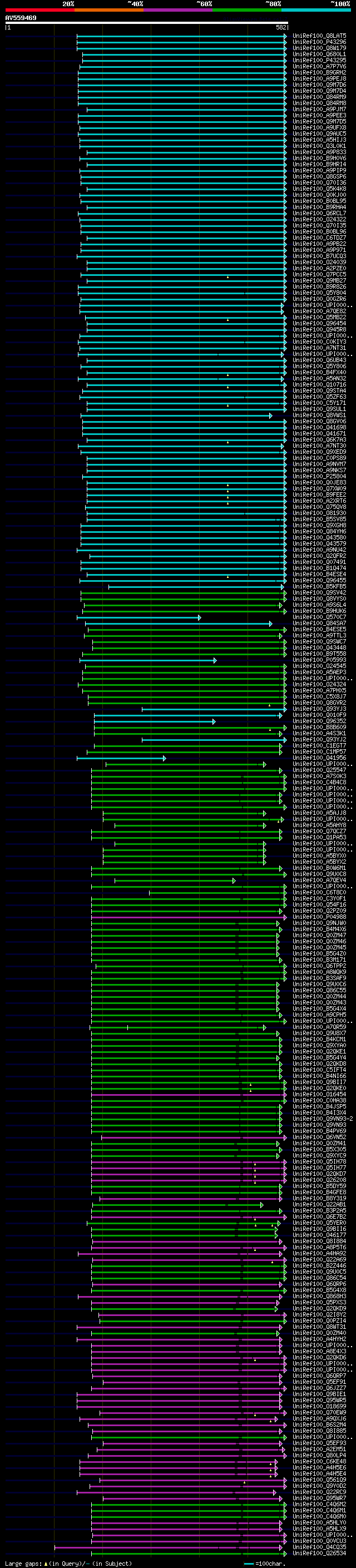Image resolution: width=356 pixels, height=1568 pixels.
Task: Click hit label UniRef100_B9HRI4
Action: point(319,165)
